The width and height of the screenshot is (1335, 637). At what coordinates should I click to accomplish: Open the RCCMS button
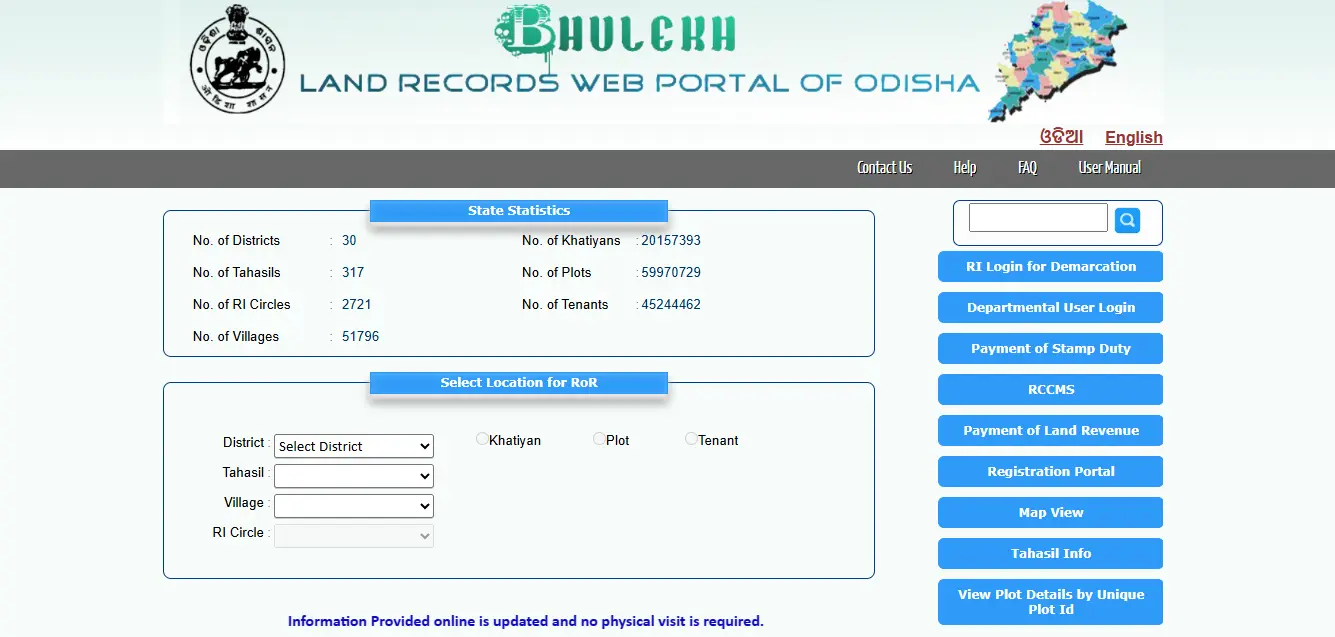(x=1051, y=390)
